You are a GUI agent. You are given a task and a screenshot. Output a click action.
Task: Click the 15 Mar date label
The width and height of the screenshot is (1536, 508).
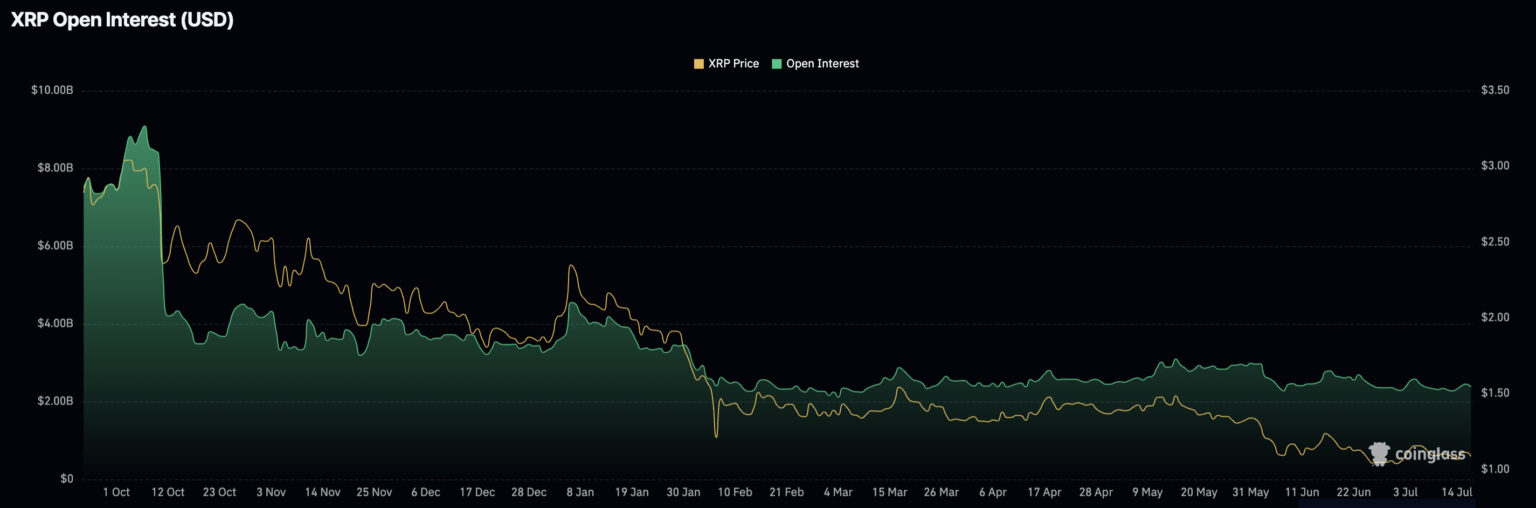[890, 493]
